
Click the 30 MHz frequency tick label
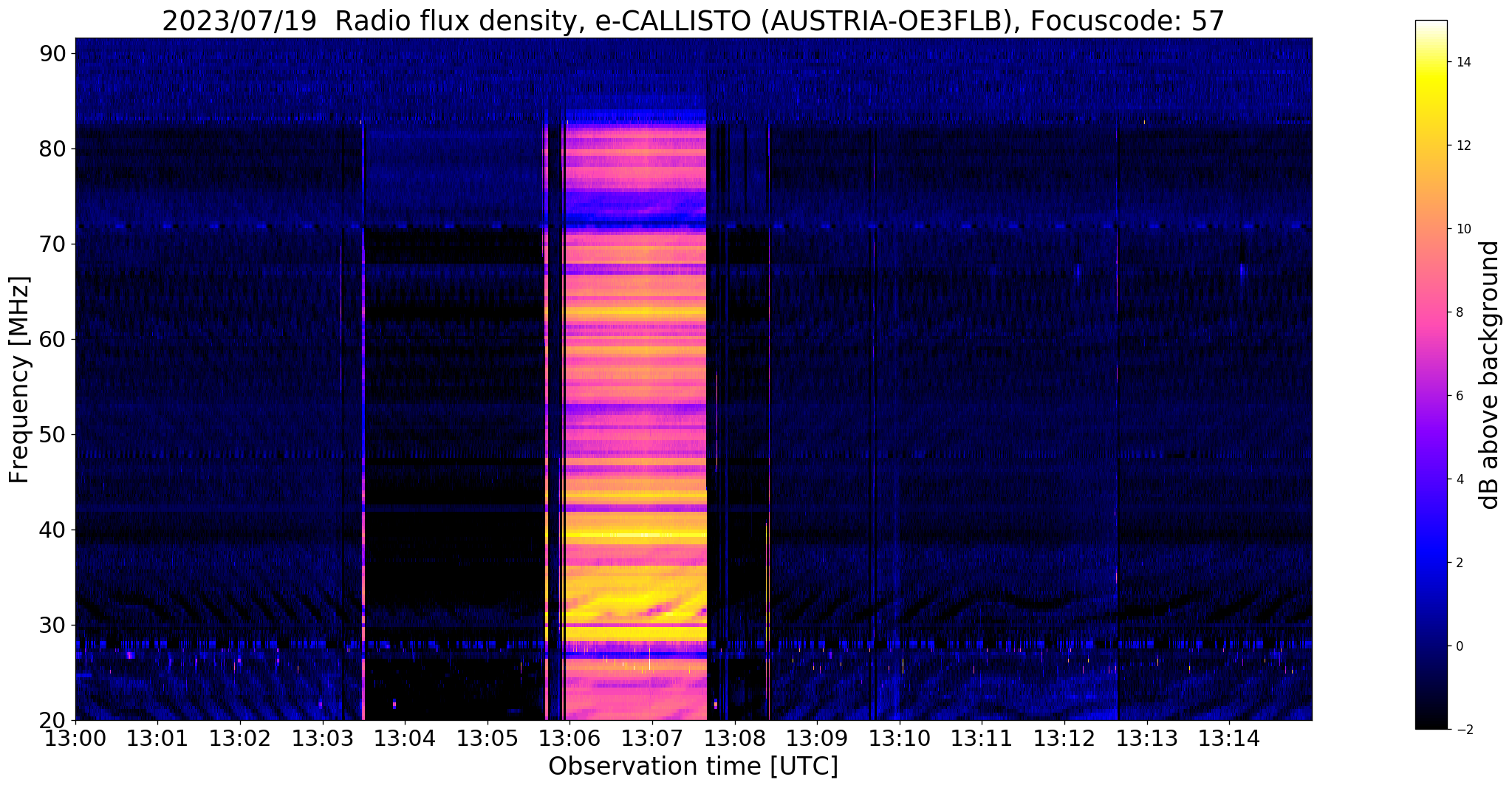(52, 625)
